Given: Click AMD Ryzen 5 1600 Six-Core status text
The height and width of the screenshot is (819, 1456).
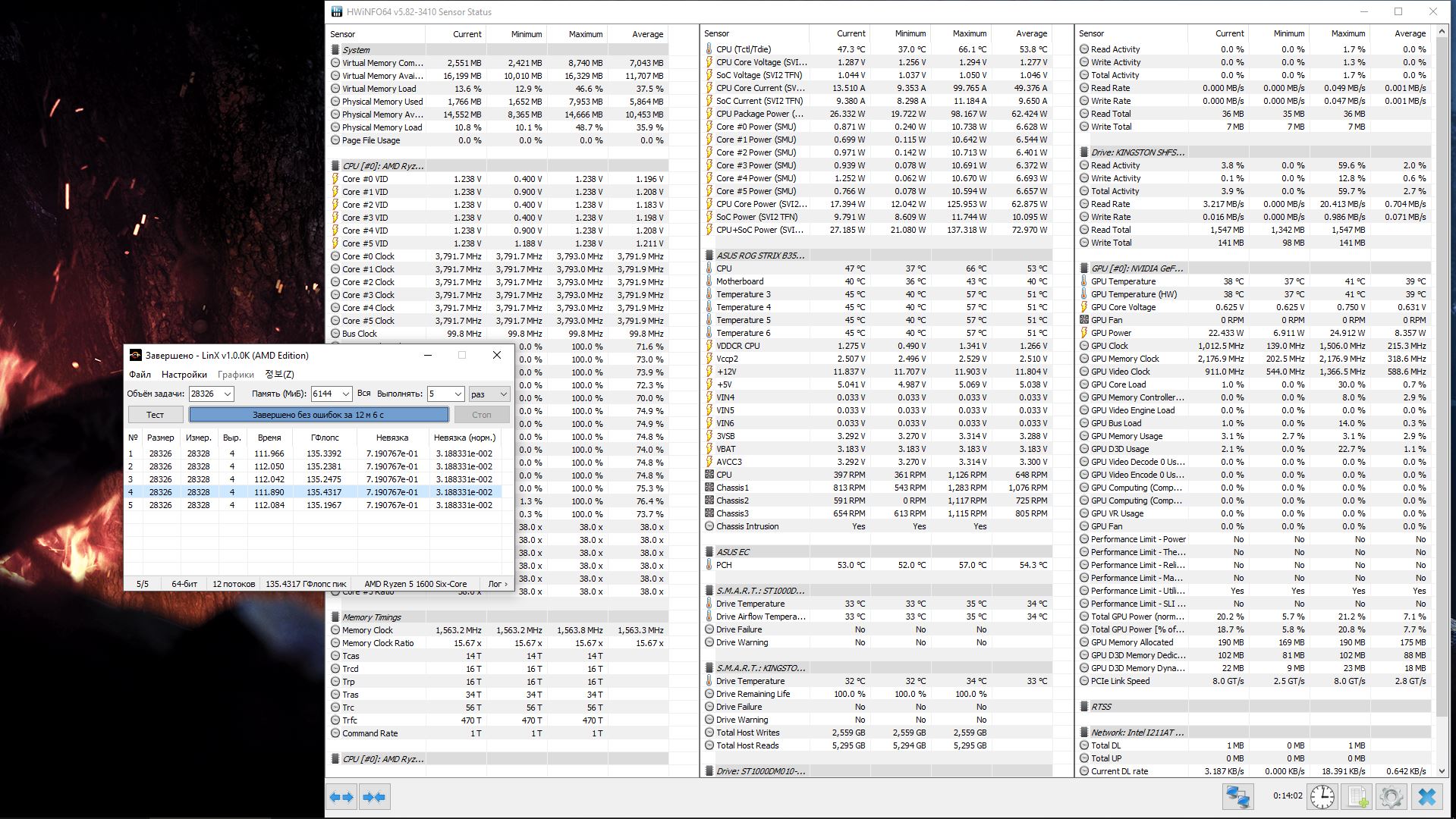Looking at the screenshot, I should (x=416, y=584).
